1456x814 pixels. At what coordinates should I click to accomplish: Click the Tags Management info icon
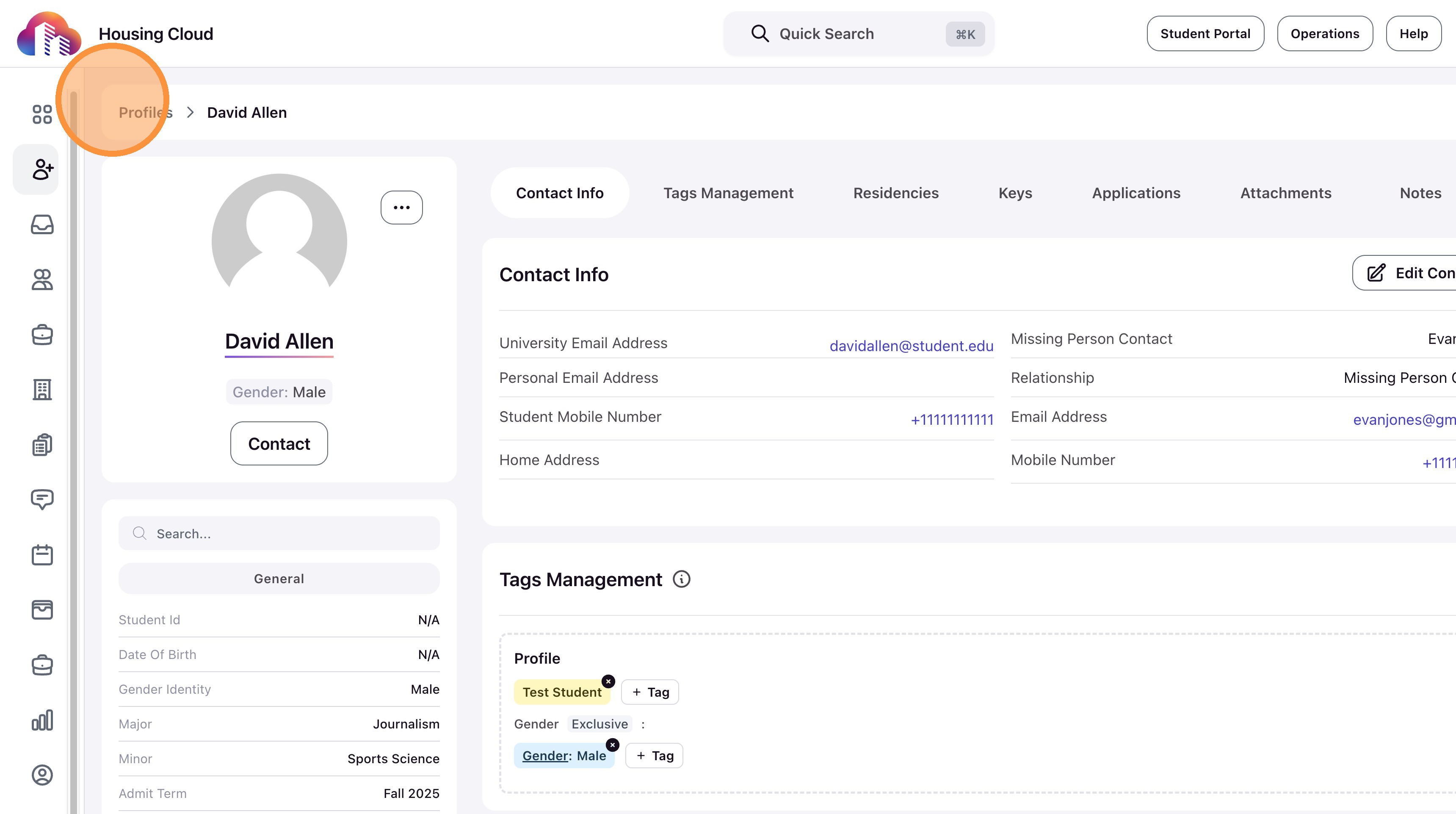point(682,579)
